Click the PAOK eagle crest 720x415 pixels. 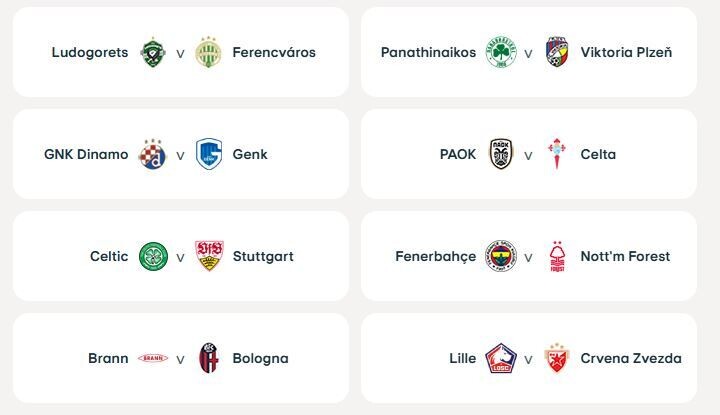[x=501, y=154]
